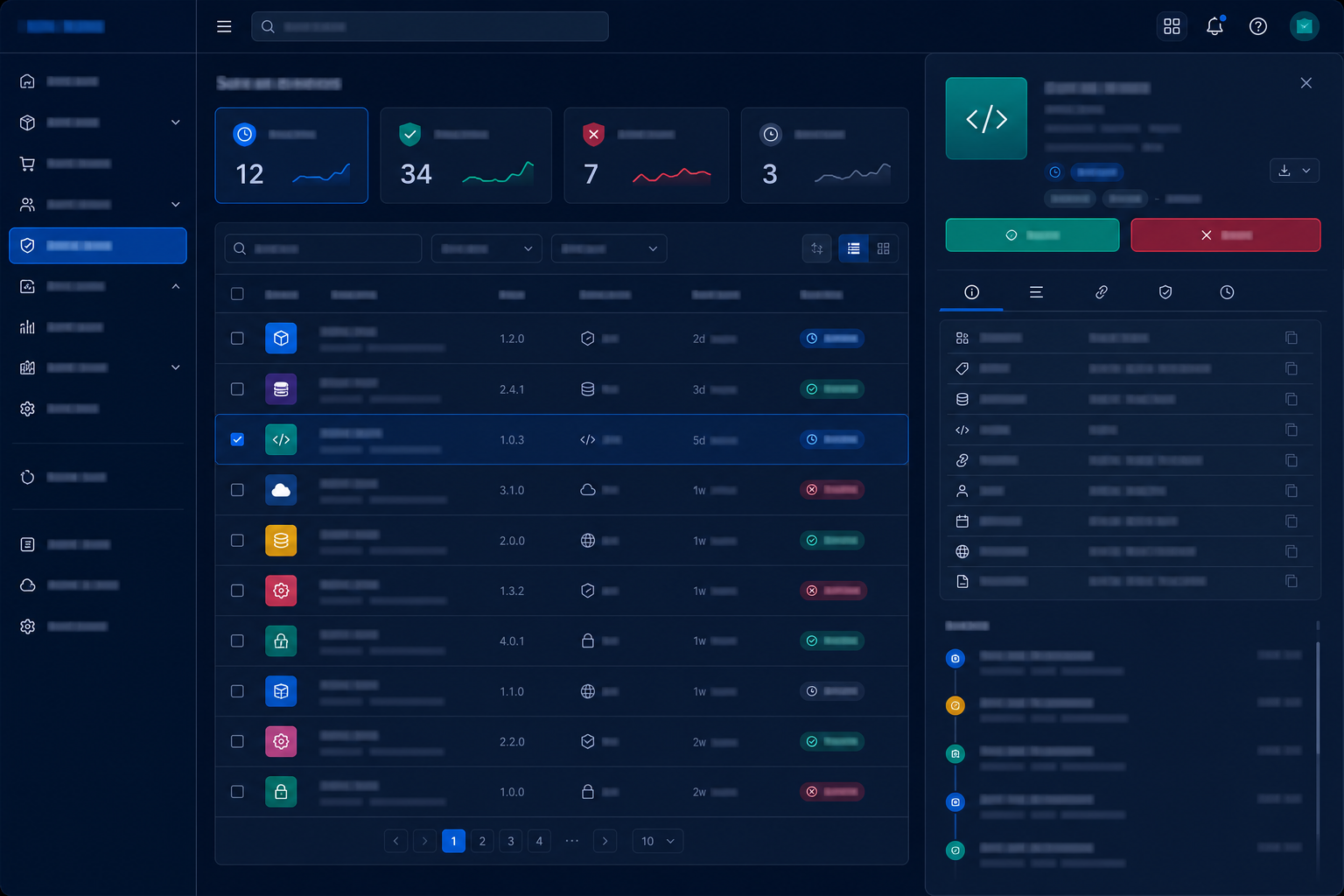The image size is (1344, 896).
Task: Open the first filter dropdown beside the table search
Action: coord(486,248)
